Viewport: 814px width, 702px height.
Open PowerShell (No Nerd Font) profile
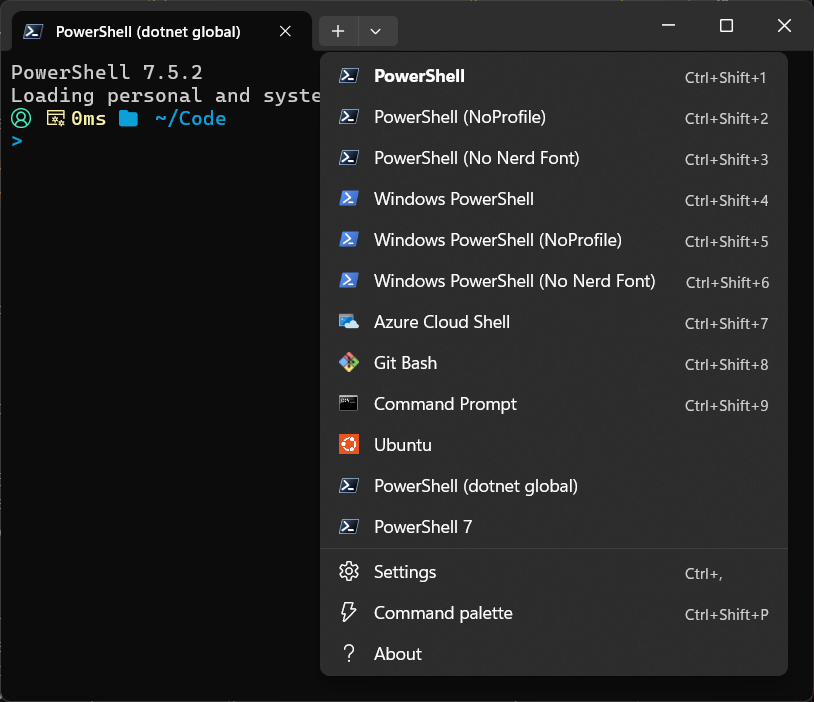[553, 158]
